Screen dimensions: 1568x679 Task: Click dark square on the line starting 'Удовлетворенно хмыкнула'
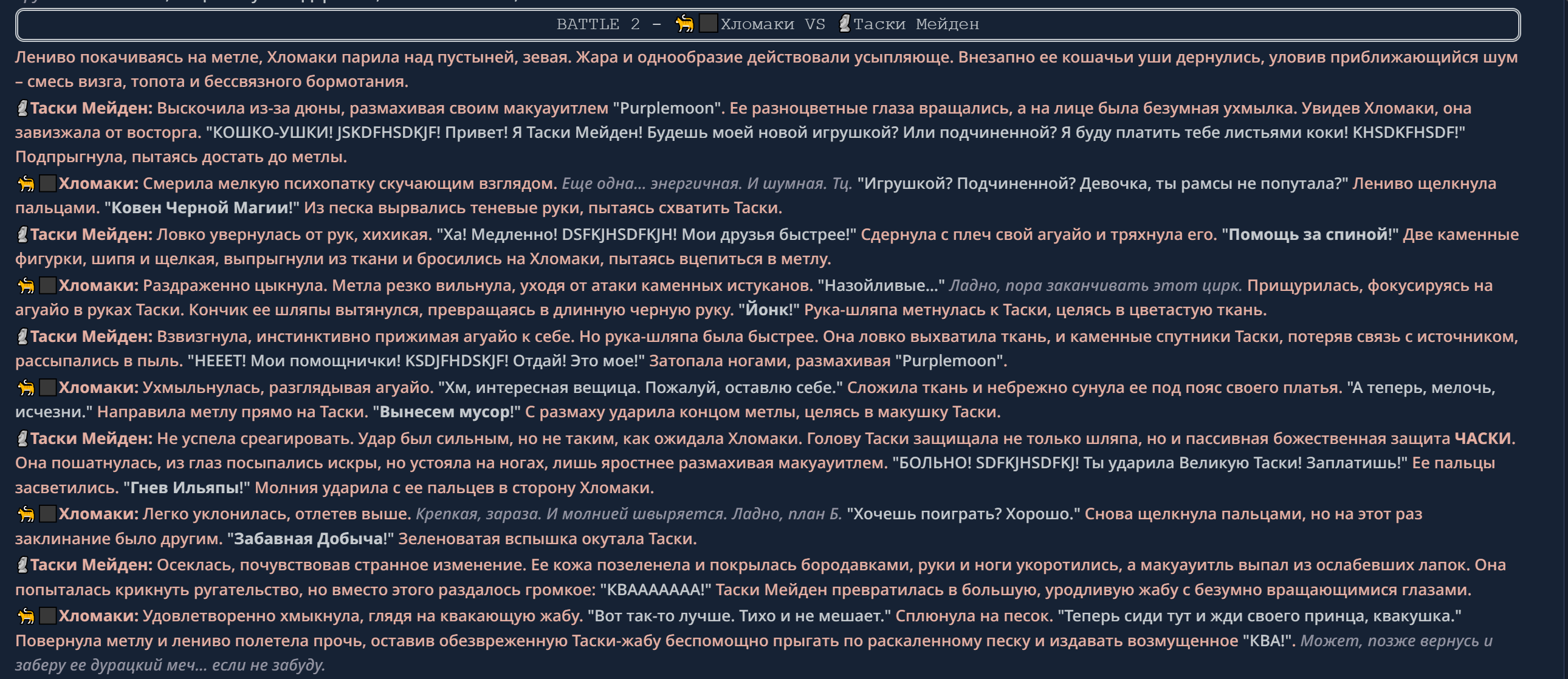click(x=48, y=616)
